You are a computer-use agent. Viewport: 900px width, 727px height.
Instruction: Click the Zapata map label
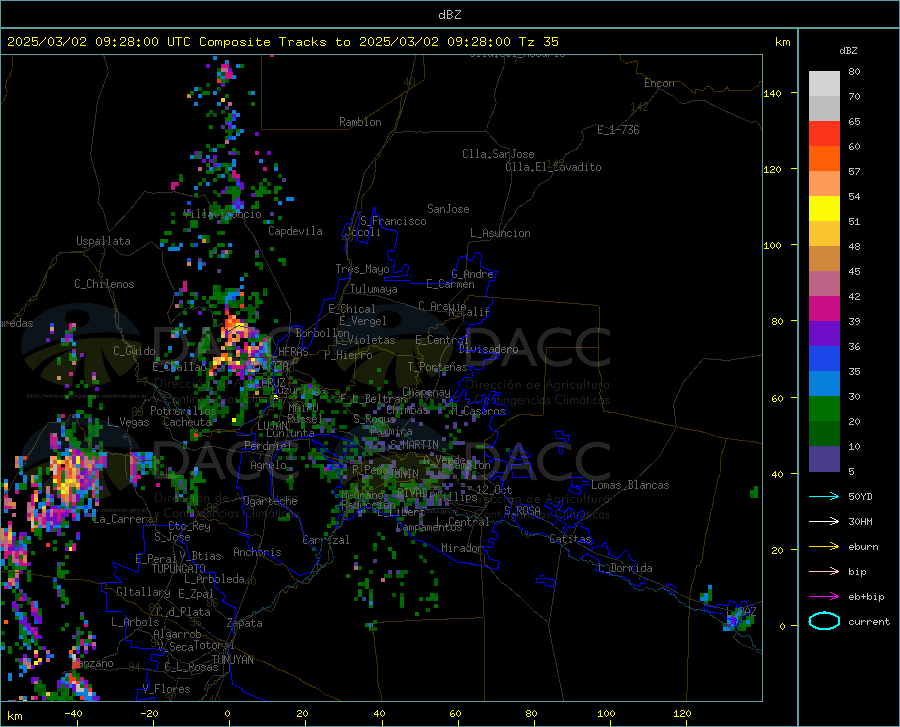(x=245, y=623)
